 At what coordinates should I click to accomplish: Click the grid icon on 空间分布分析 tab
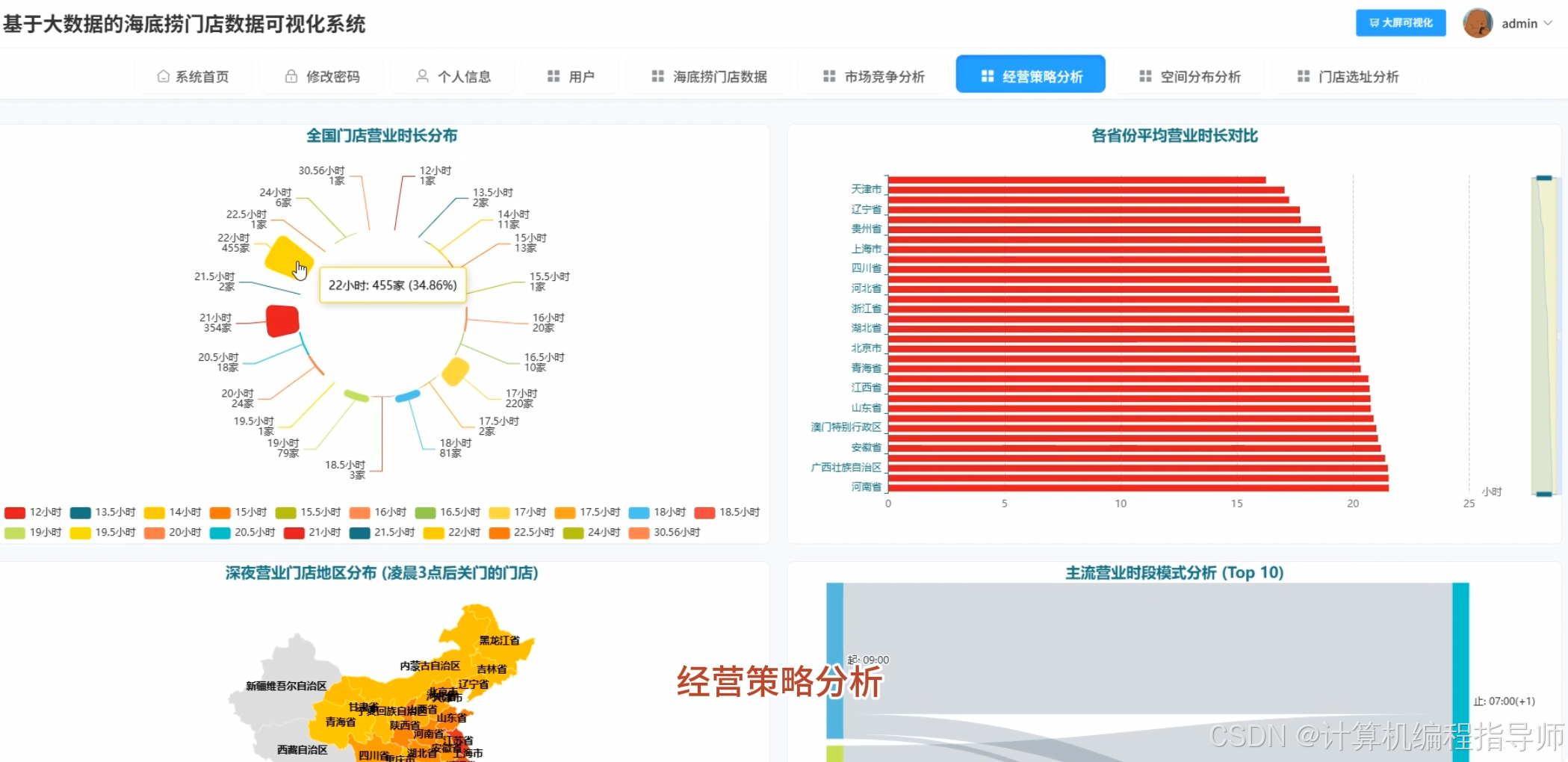click(x=1144, y=75)
